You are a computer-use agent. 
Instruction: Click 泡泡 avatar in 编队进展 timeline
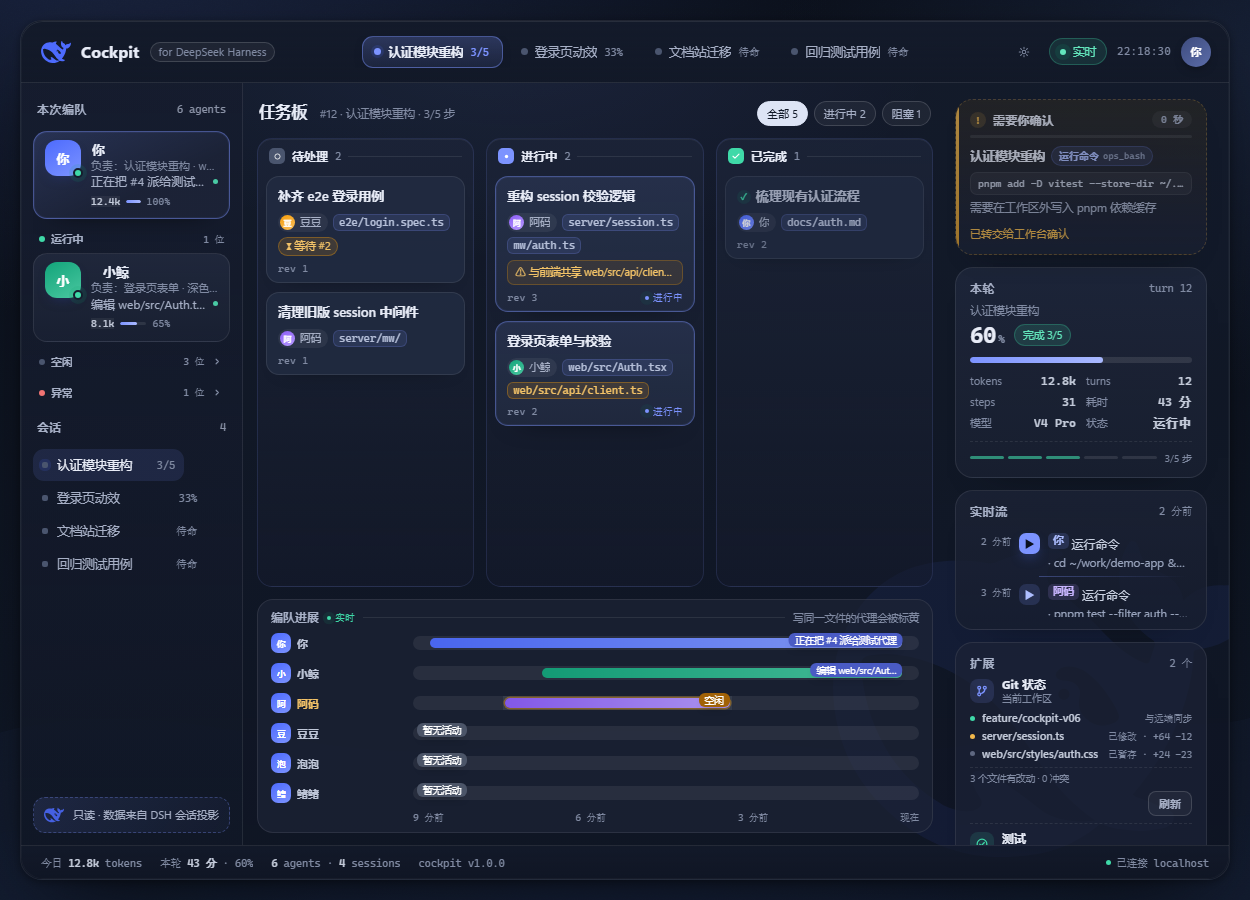280,764
